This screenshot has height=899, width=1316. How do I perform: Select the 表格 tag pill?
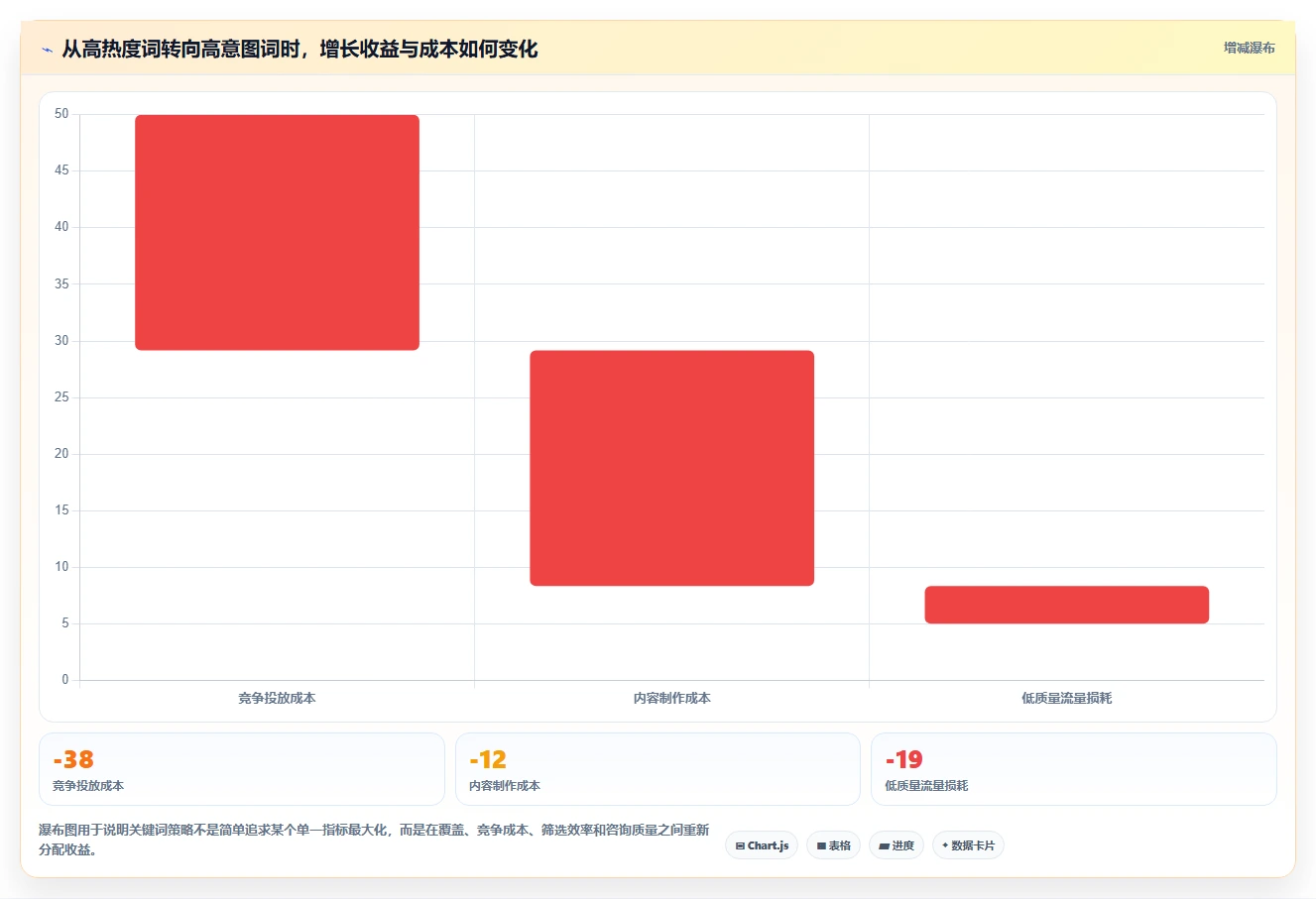tap(833, 845)
